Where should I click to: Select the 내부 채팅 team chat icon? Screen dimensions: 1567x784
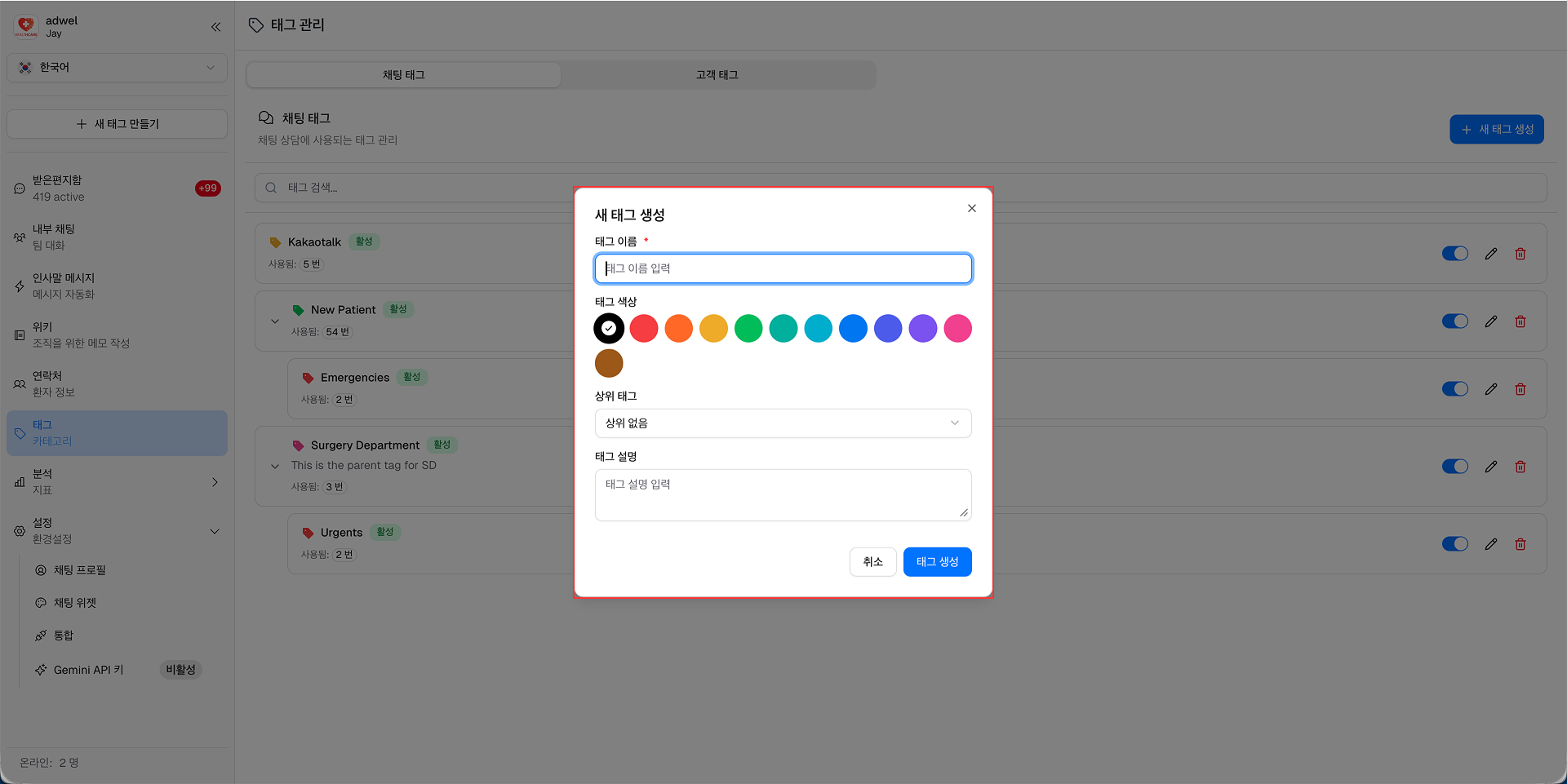(x=20, y=237)
